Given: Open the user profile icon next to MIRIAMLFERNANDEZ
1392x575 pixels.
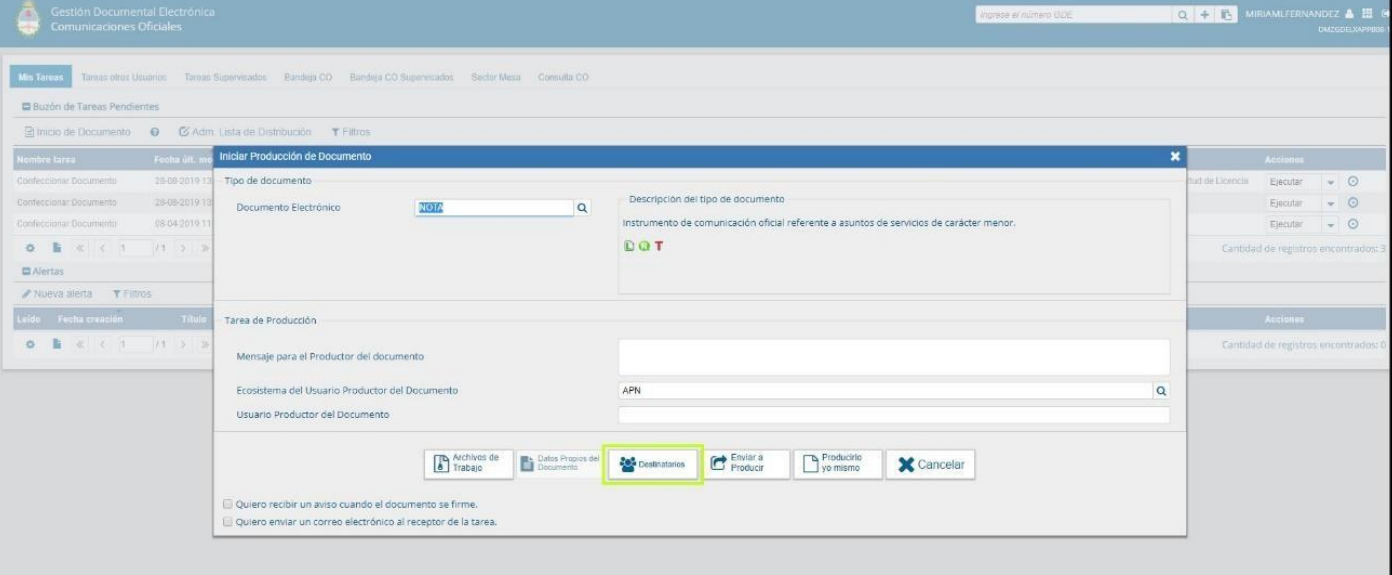Looking at the screenshot, I should pos(1348,14).
